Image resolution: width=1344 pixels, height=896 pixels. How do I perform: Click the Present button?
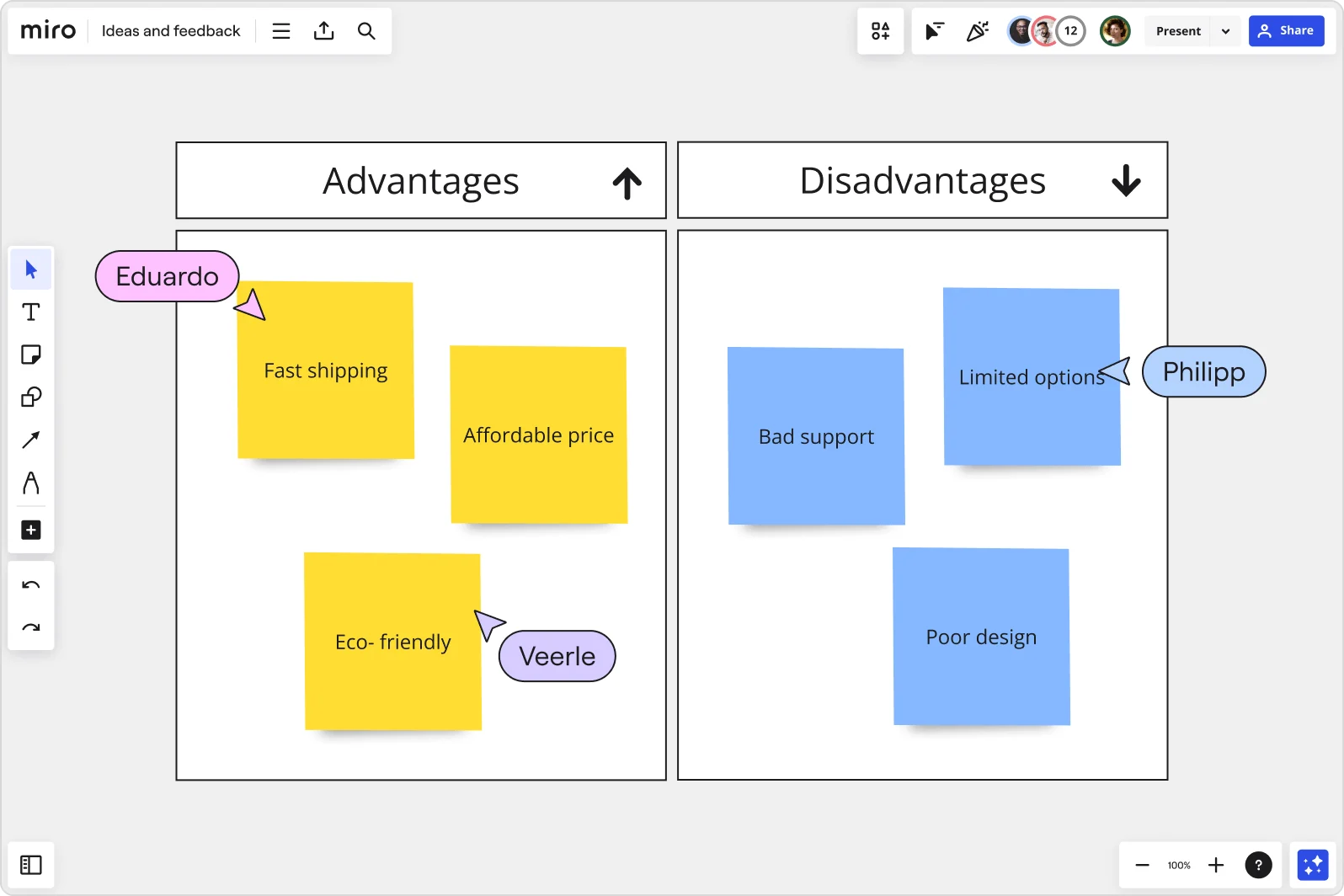tap(1178, 31)
